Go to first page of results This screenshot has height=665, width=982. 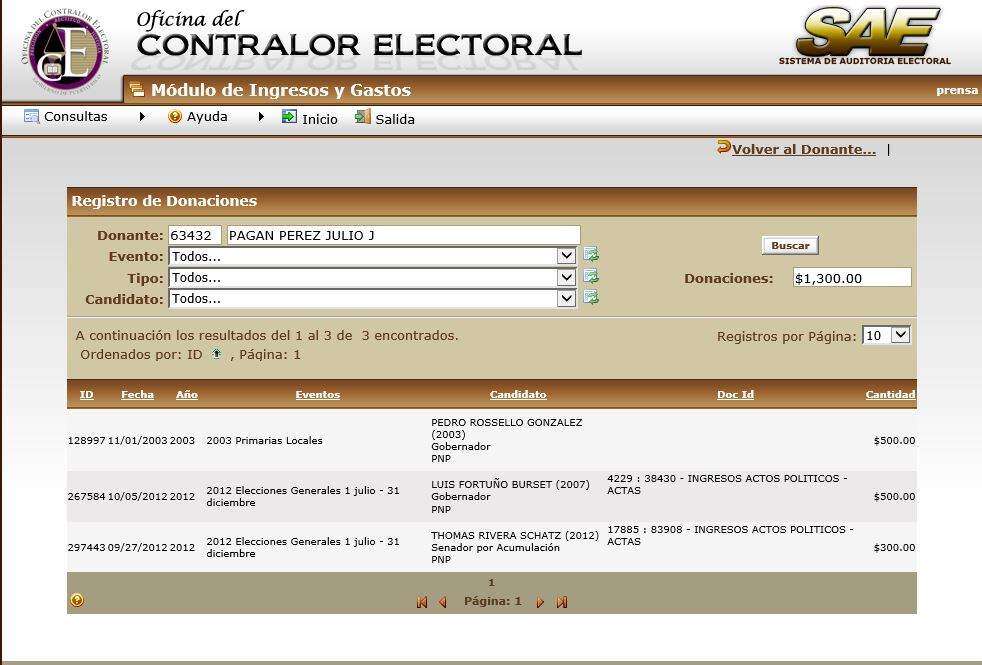[x=422, y=602]
